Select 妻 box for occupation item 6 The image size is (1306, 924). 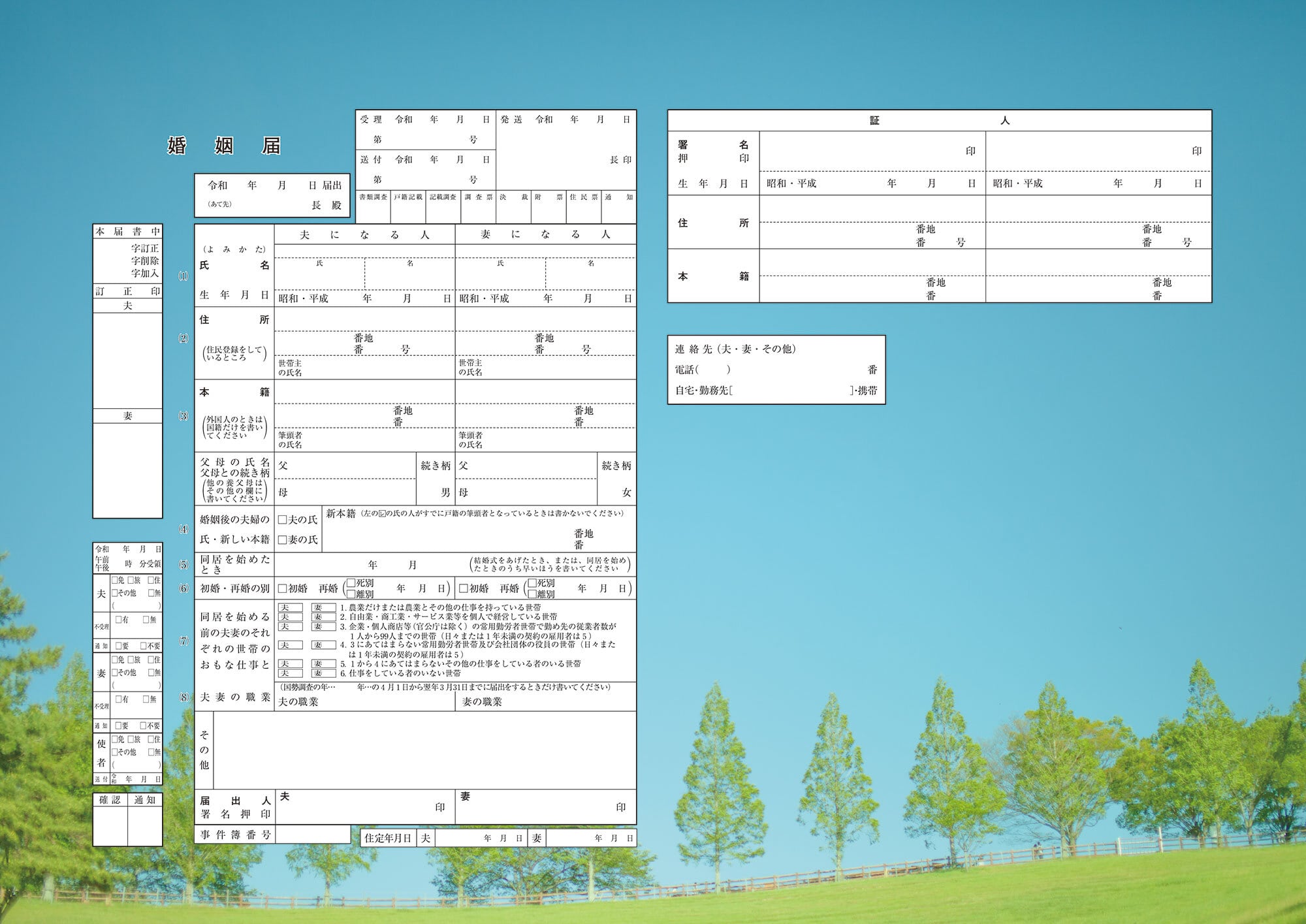323,673
